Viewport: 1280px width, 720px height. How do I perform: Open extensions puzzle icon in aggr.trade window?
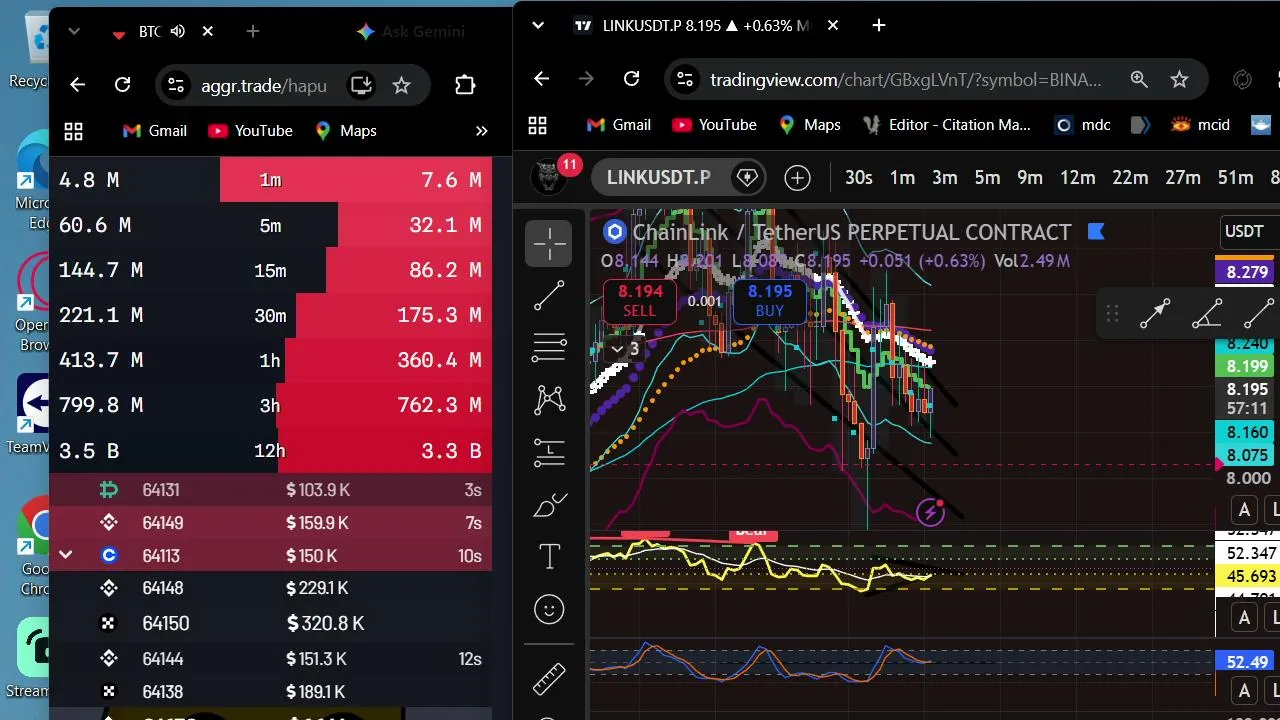point(465,85)
